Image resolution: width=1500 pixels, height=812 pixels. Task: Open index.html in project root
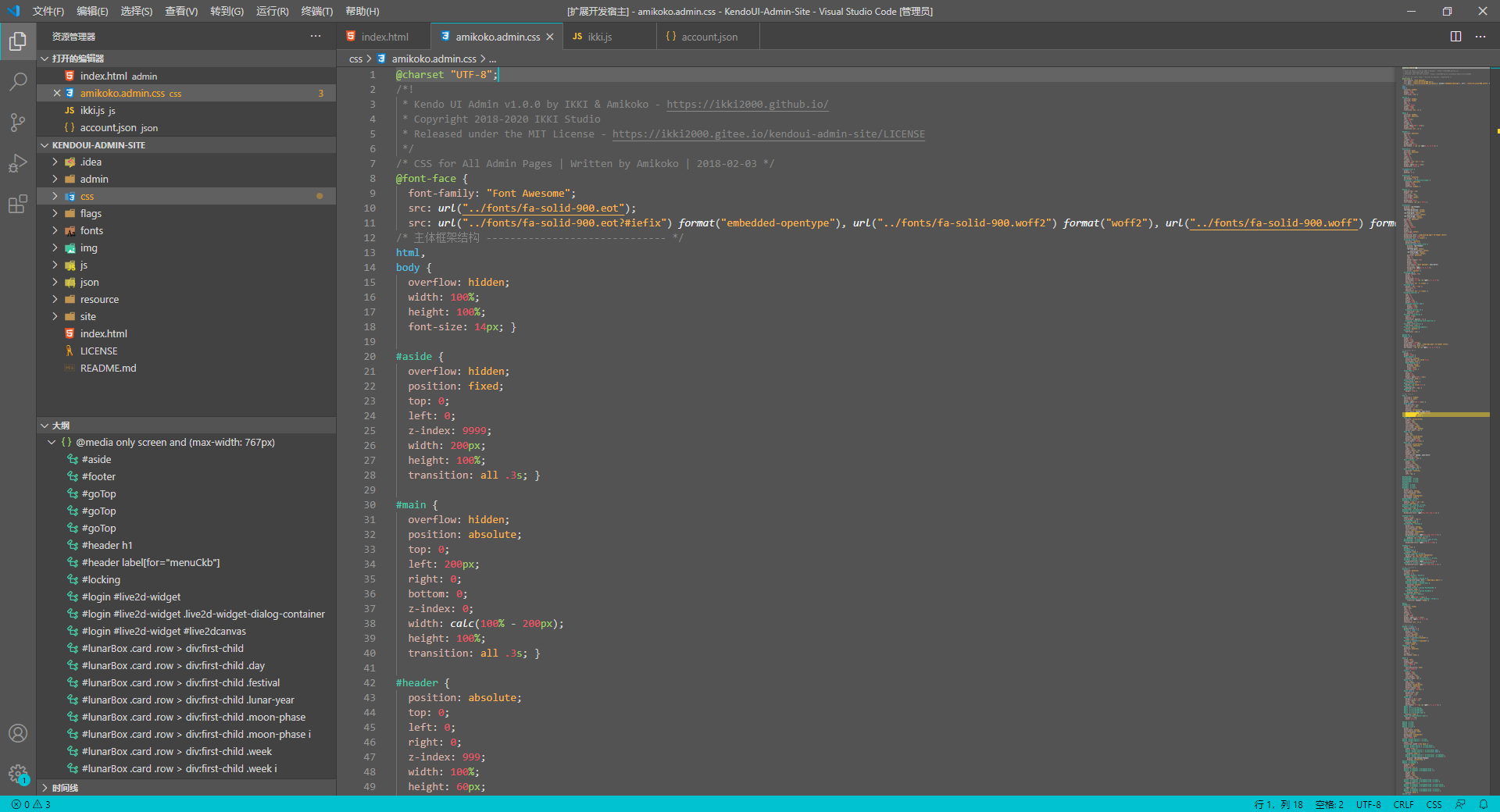tap(103, 334)
